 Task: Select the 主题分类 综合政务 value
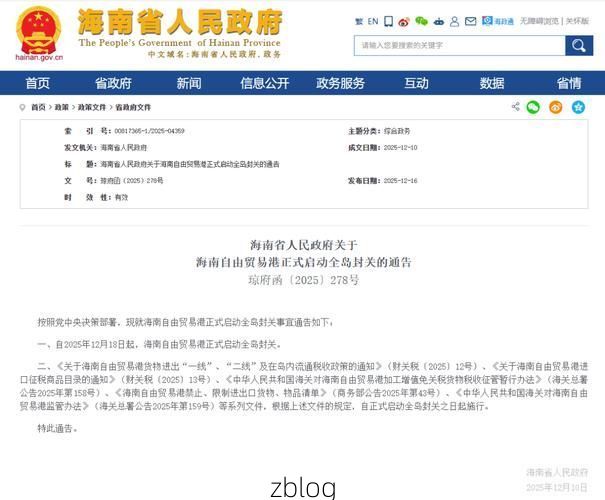click(x=397, y=131)
